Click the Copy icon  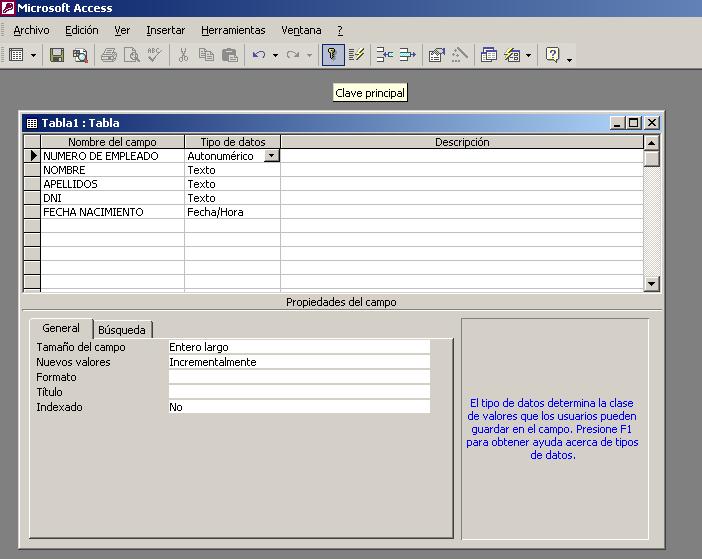pos(206,55)
